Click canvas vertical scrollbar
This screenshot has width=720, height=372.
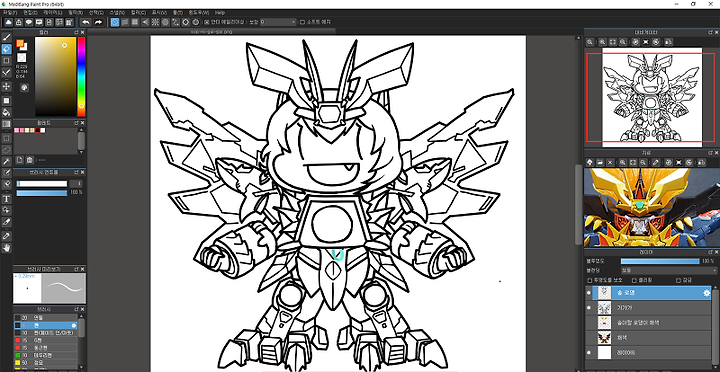pyautogui.click(x=578, y=204)
